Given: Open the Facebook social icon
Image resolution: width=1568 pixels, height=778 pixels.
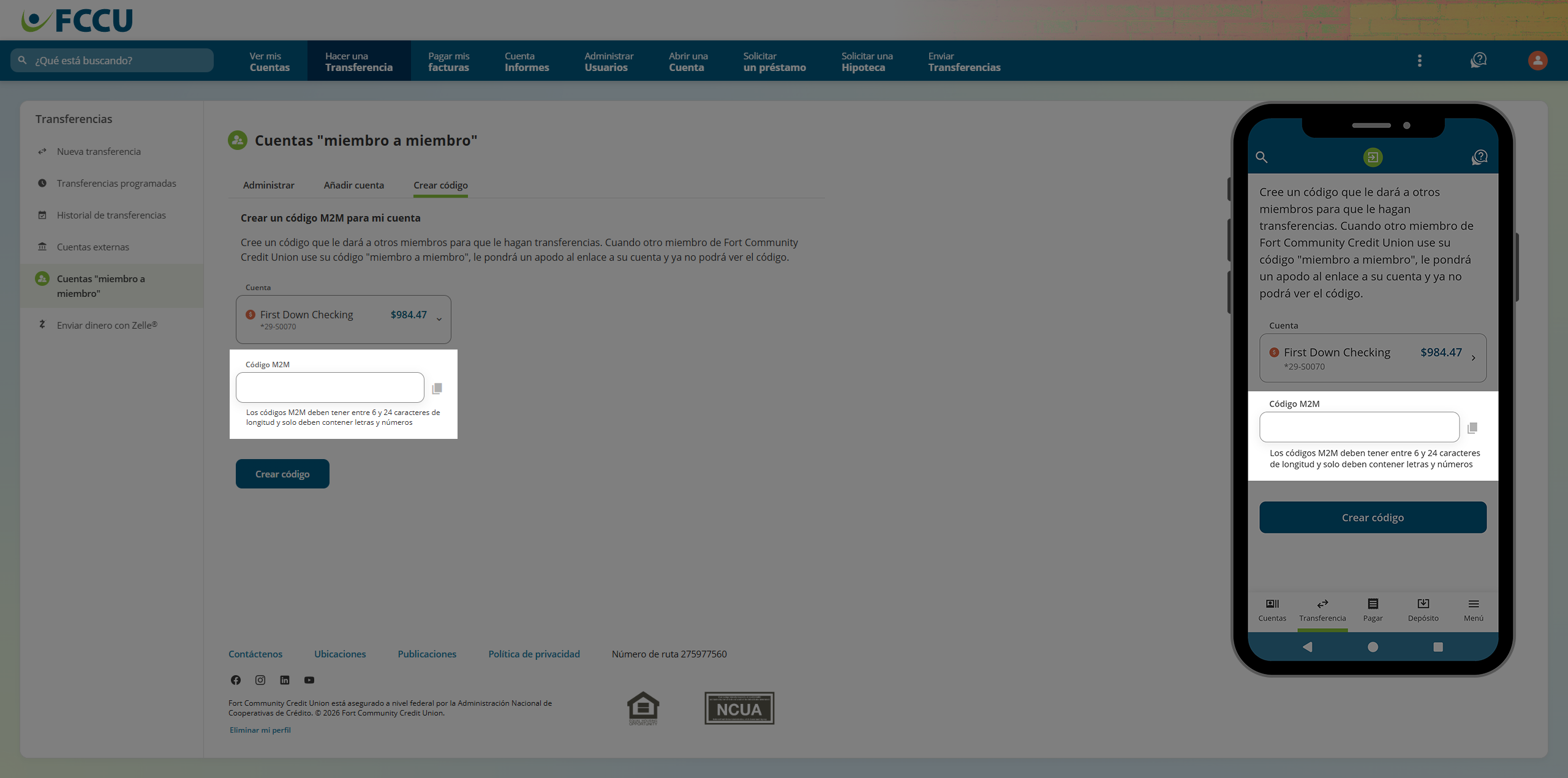Looking at the screenshot, I should point(236,679).
